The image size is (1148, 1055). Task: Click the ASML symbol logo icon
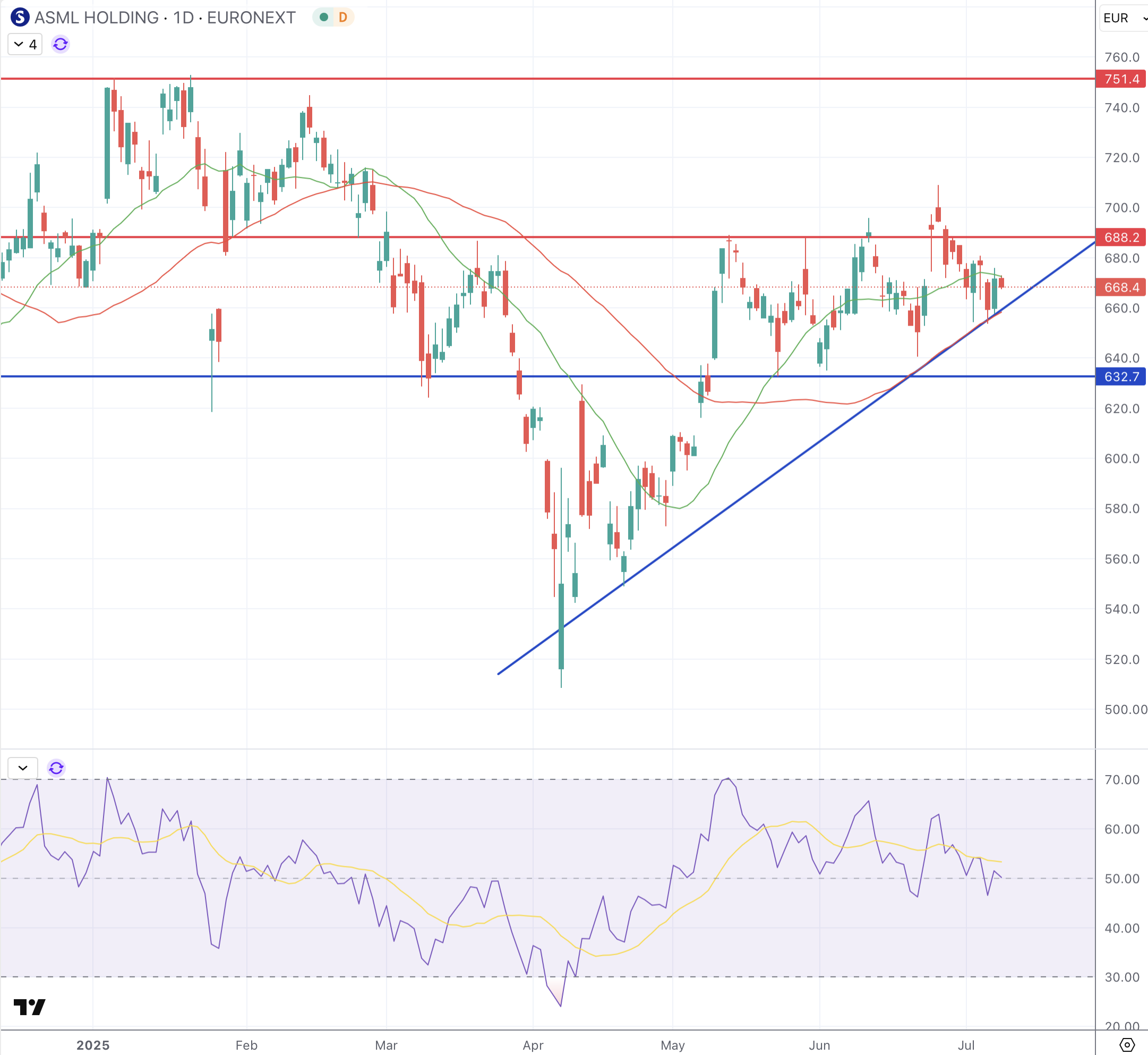(20, 18)
